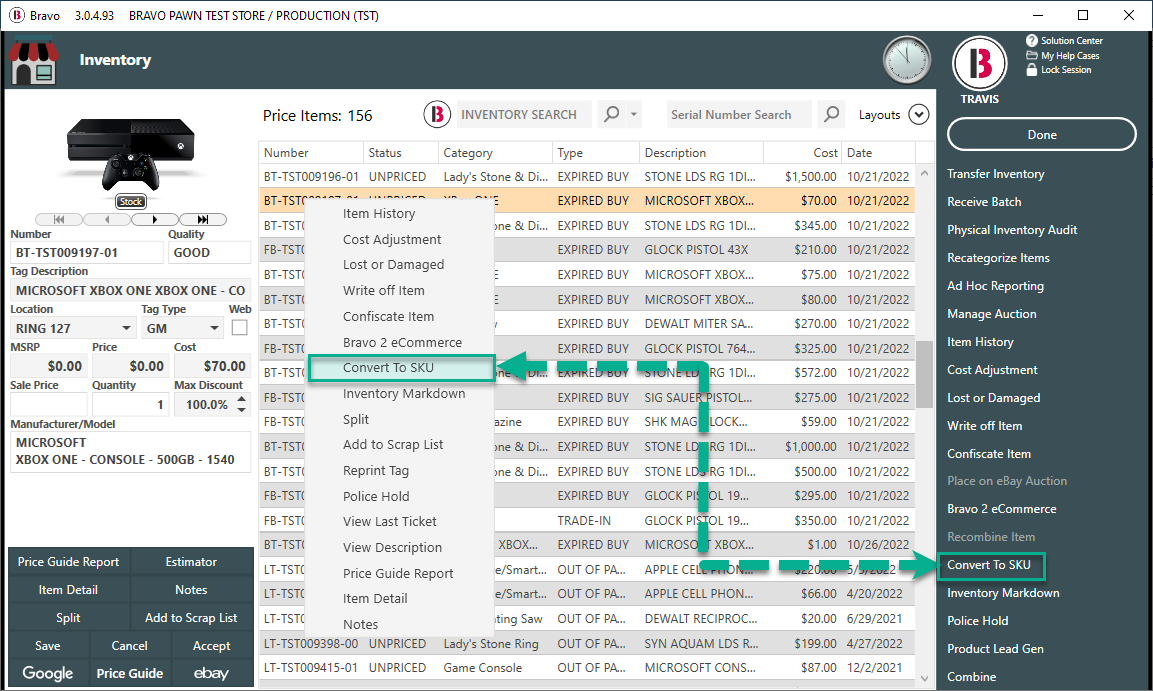The width and height of the screenshot is (1153, 691).
Task: Select View Last Ticket in context menu
Action: 390,522
